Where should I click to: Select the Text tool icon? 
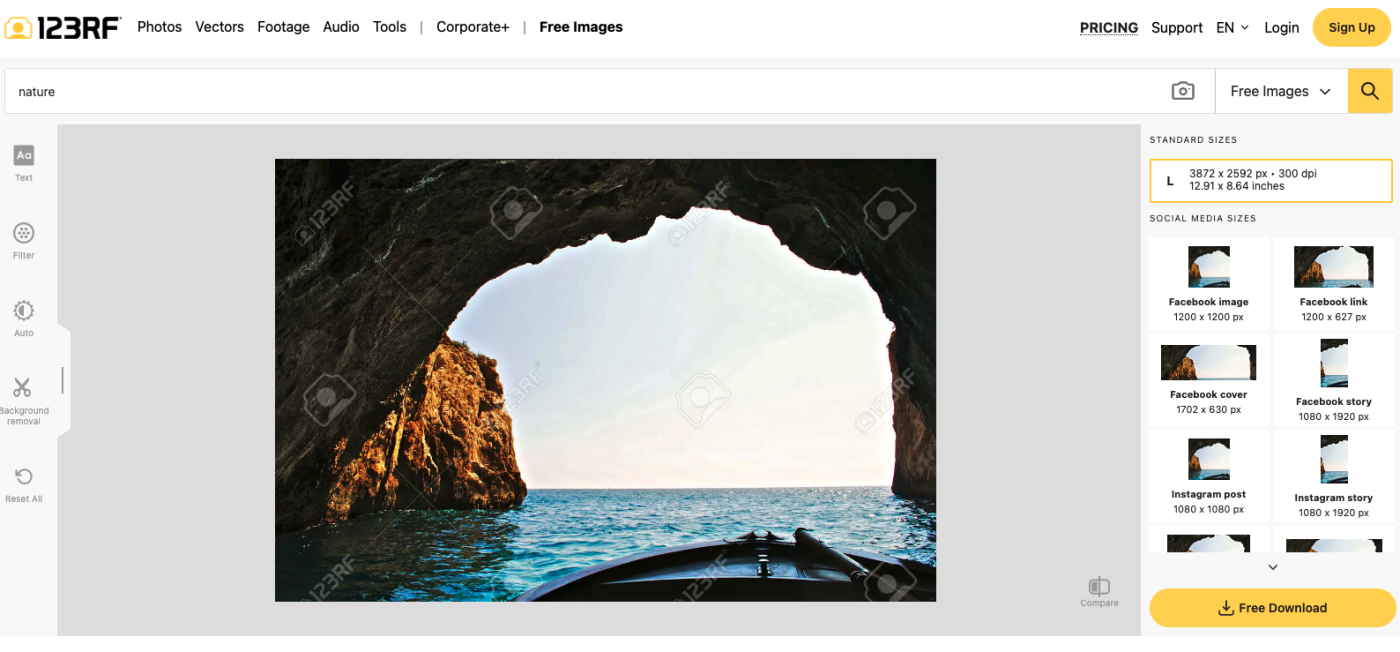[x=24, y=155]
